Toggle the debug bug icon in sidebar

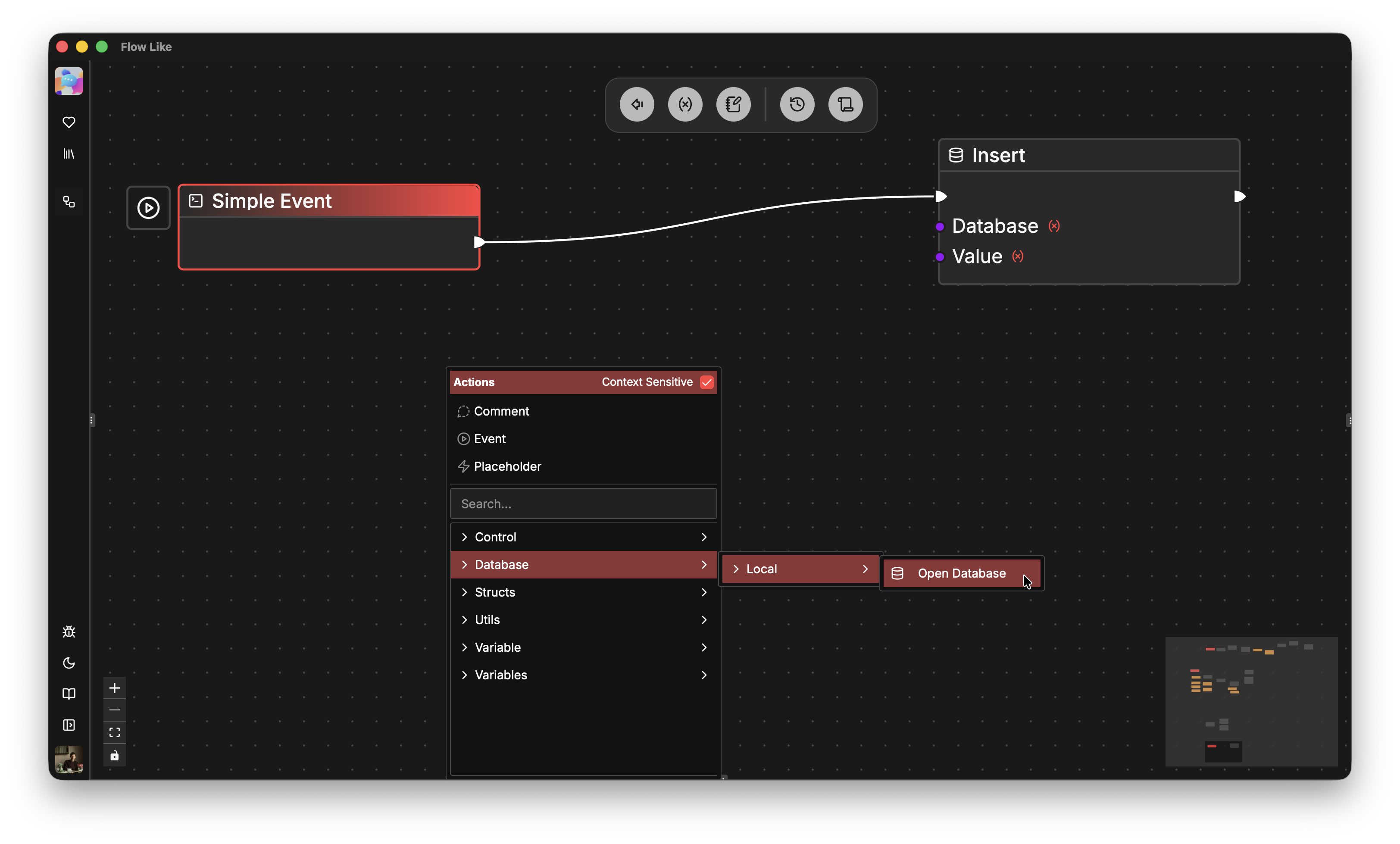tap(69, 631)
